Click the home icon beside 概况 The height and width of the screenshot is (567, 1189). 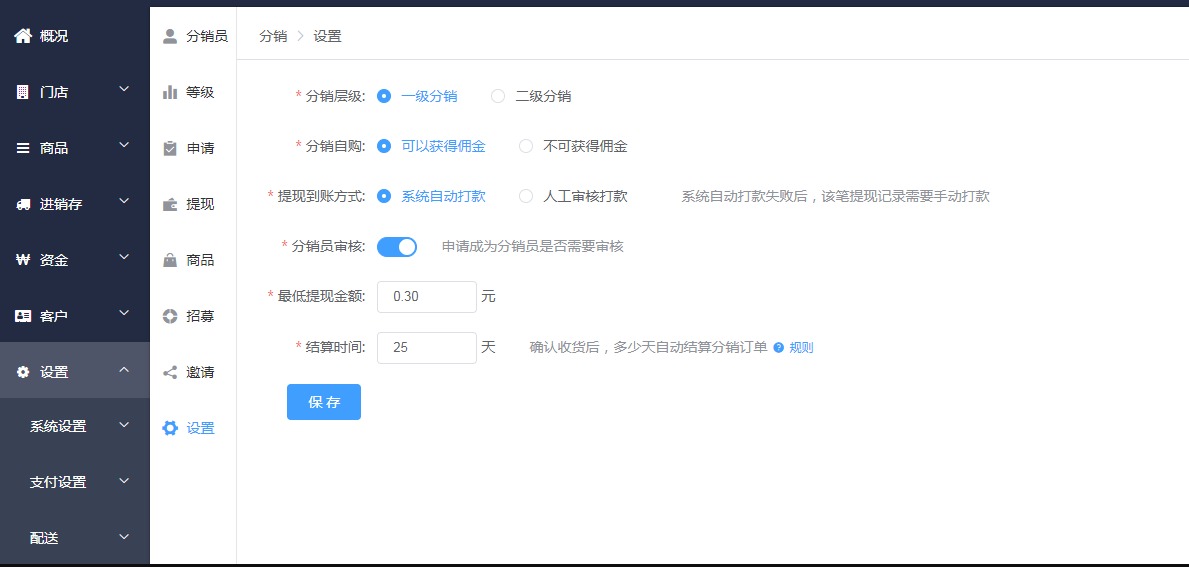(x=23, y=36)
